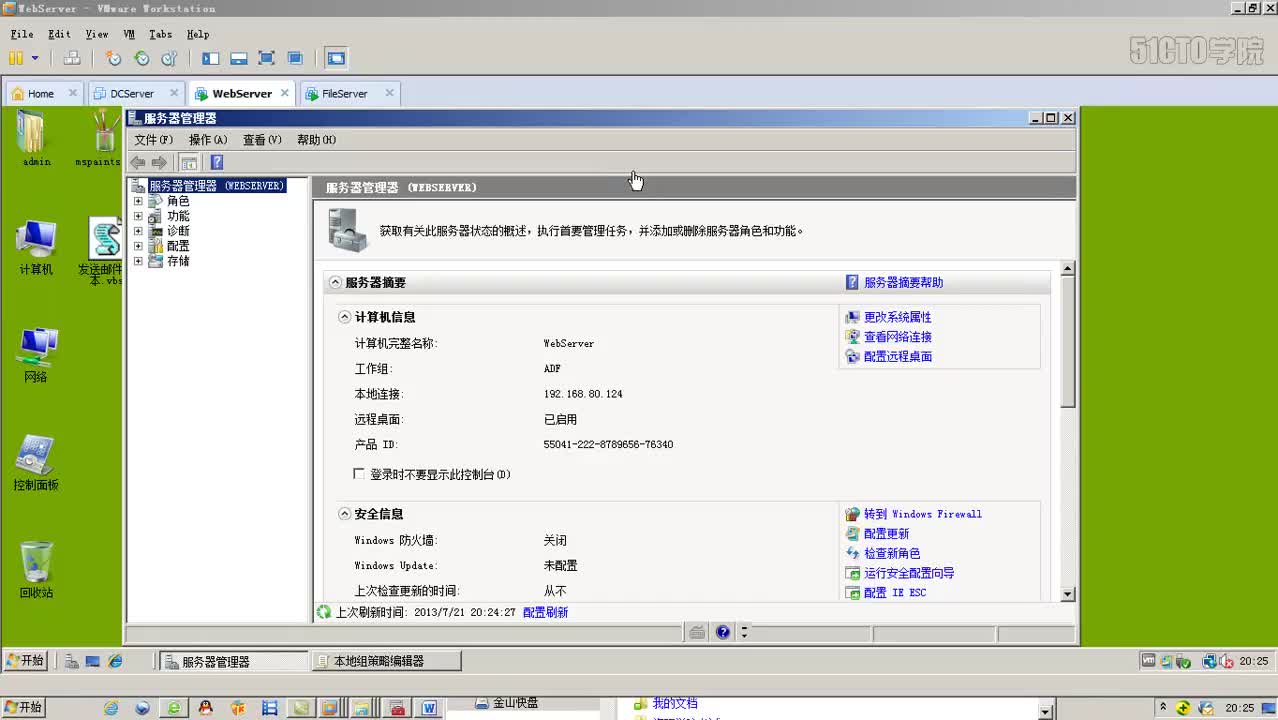This screenshot has height=720, width=1278.
Task: Click 运行安全配置向导 link
Action: tap(908, 573)
